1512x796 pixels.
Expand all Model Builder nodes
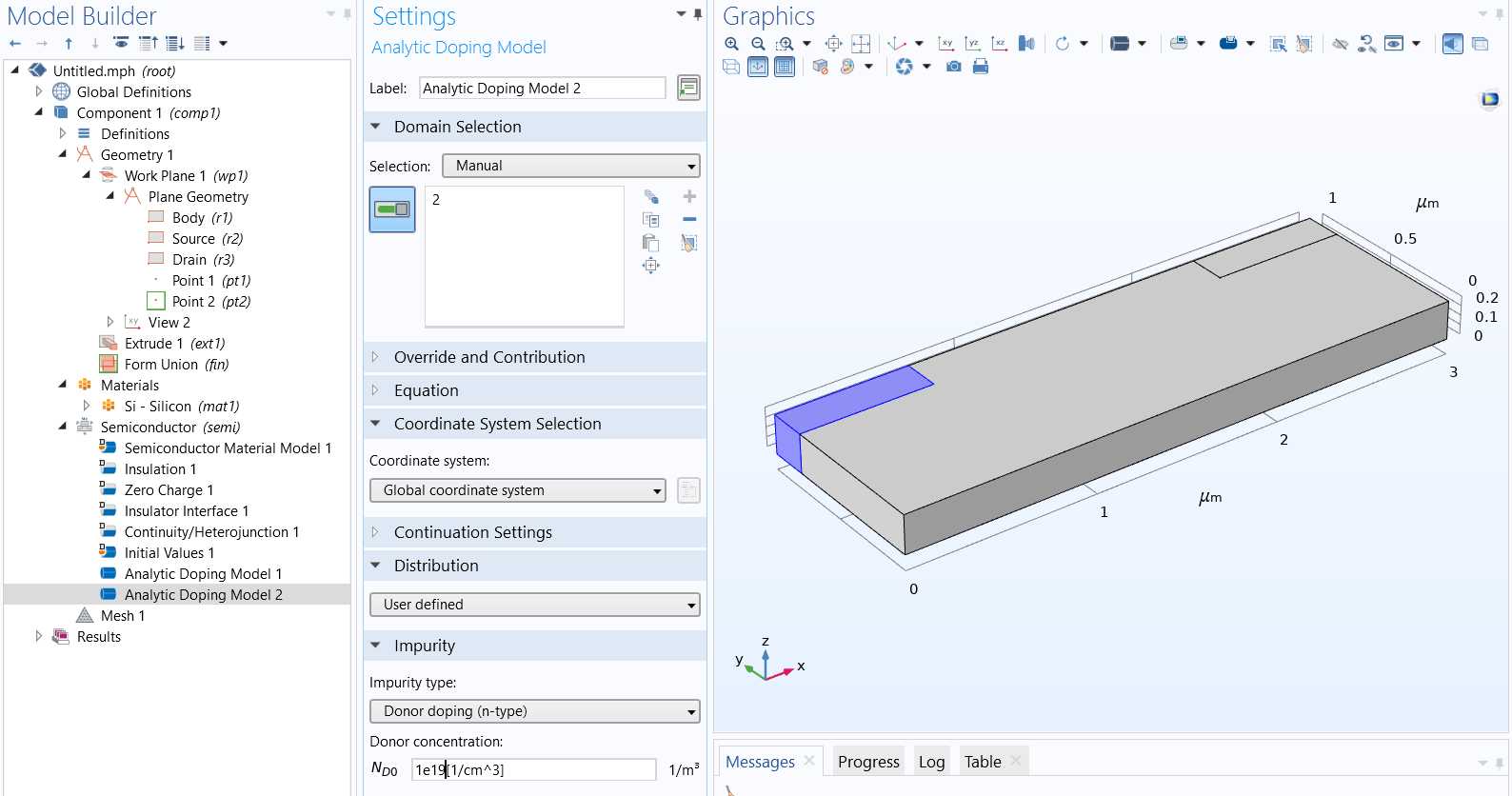pos(175,43)
